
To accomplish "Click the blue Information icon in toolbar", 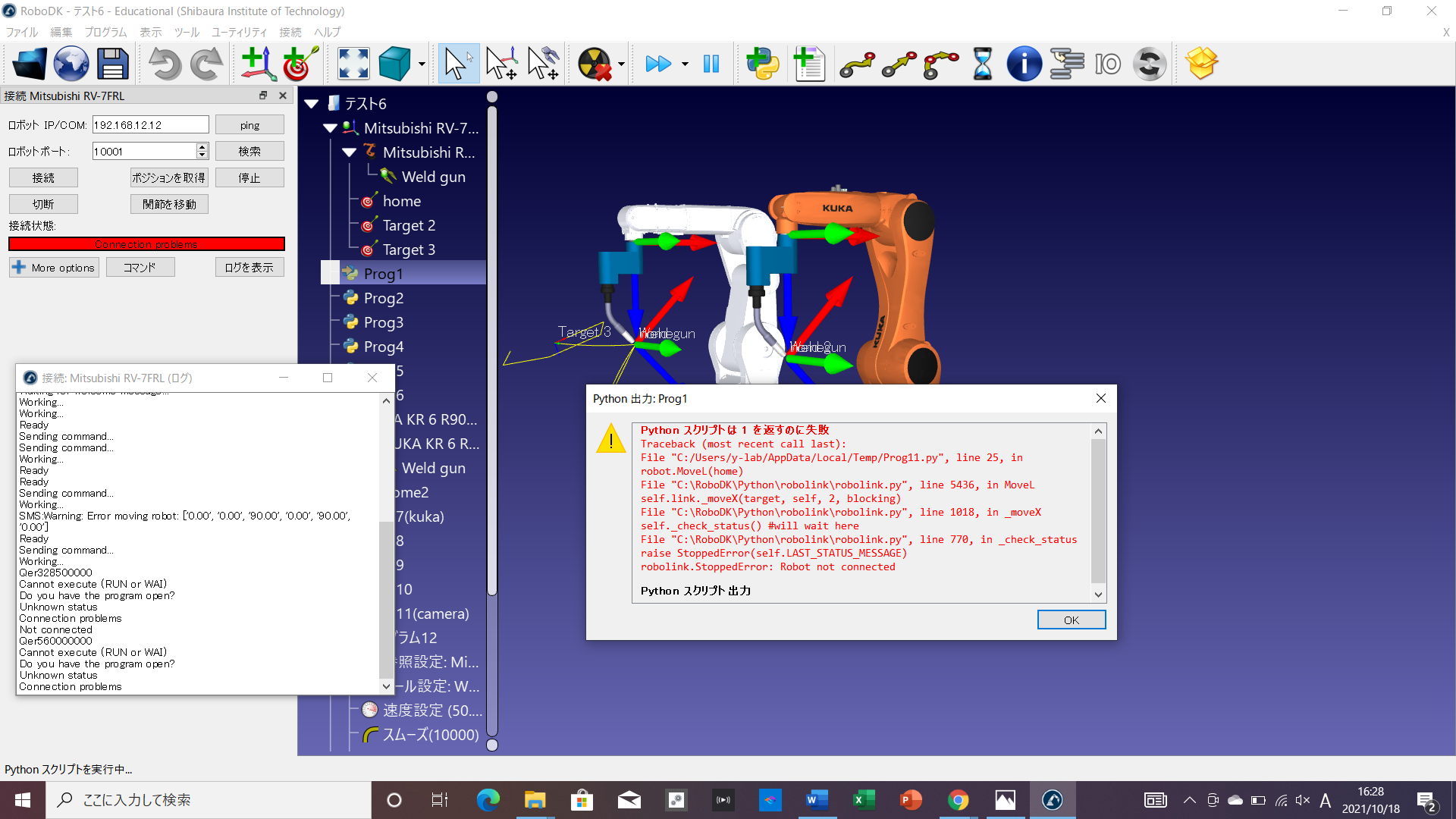I will coord(1024,64).
